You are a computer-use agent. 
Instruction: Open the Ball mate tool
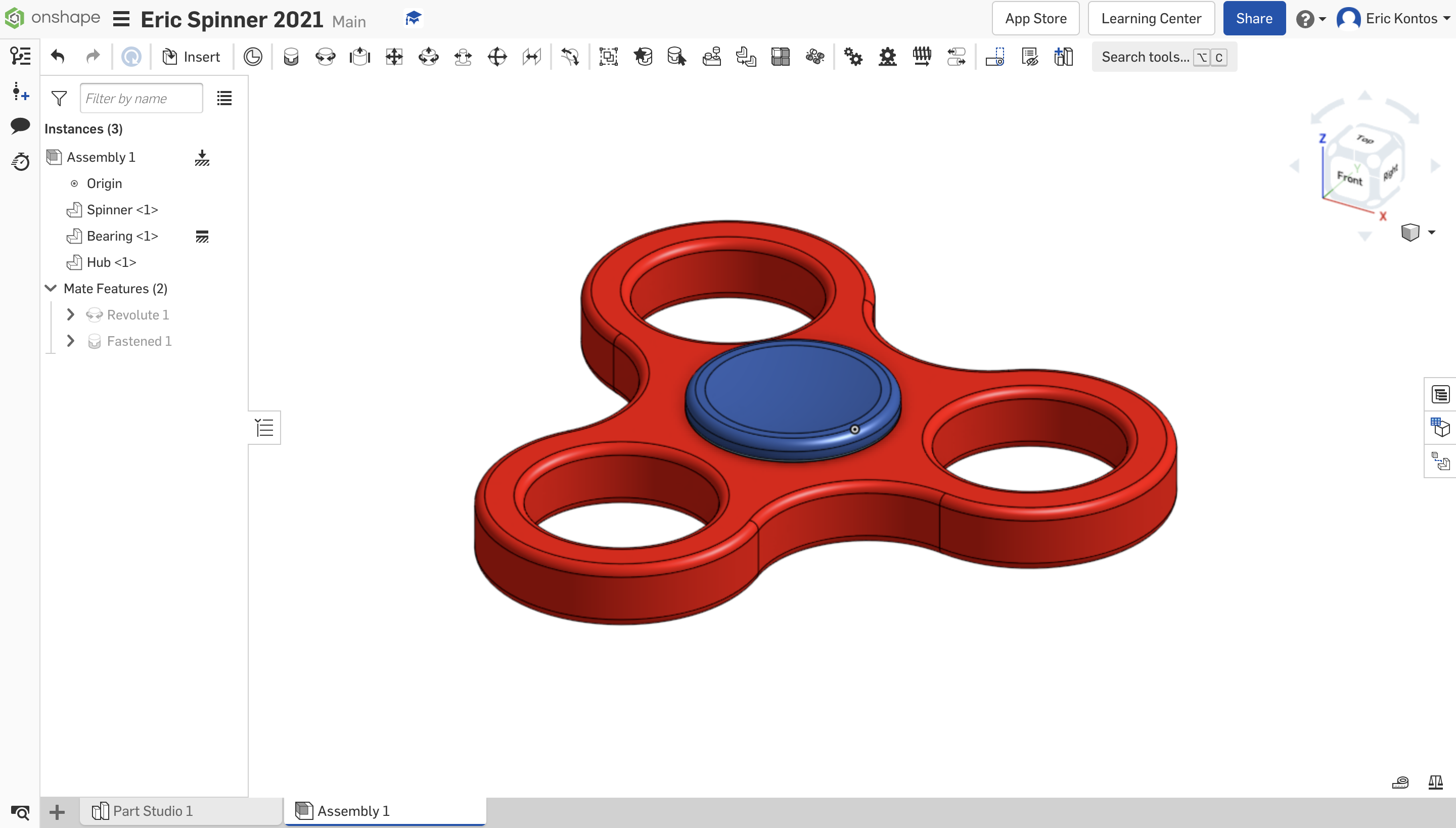[x=497, y=56]
